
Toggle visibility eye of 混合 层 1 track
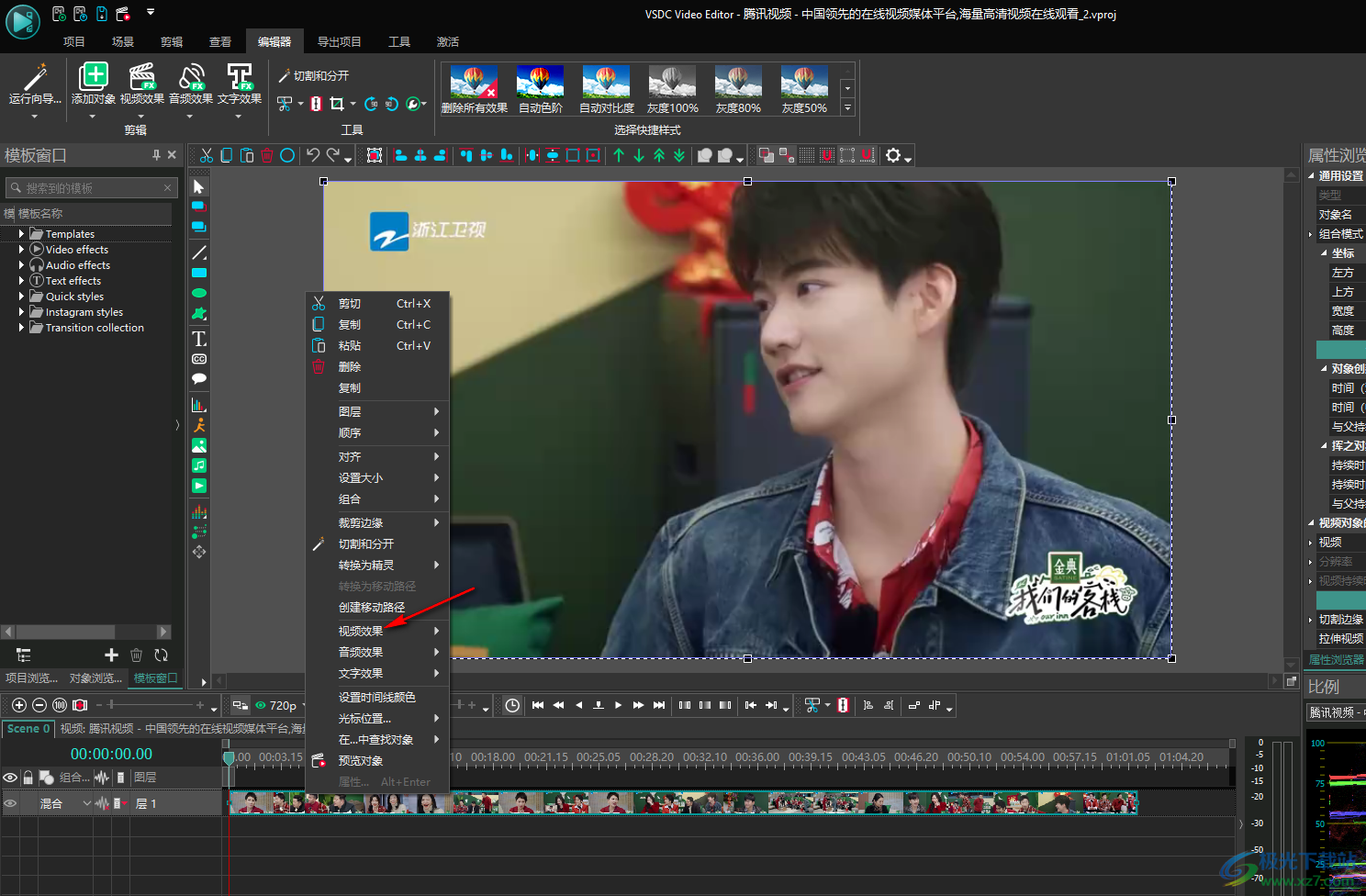(x=10, y=803)
